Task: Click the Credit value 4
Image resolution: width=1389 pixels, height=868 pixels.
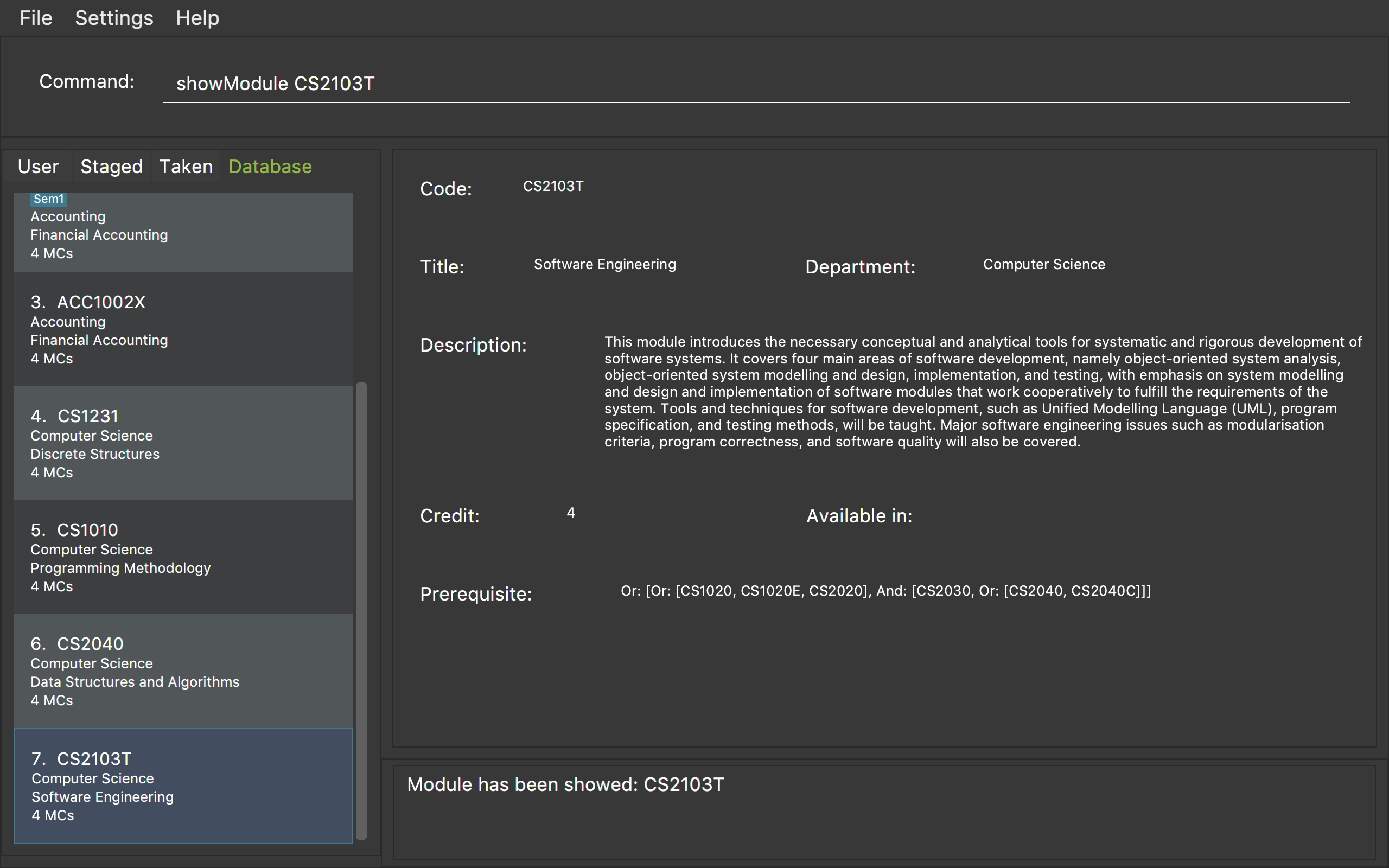Action: (571, 513)
